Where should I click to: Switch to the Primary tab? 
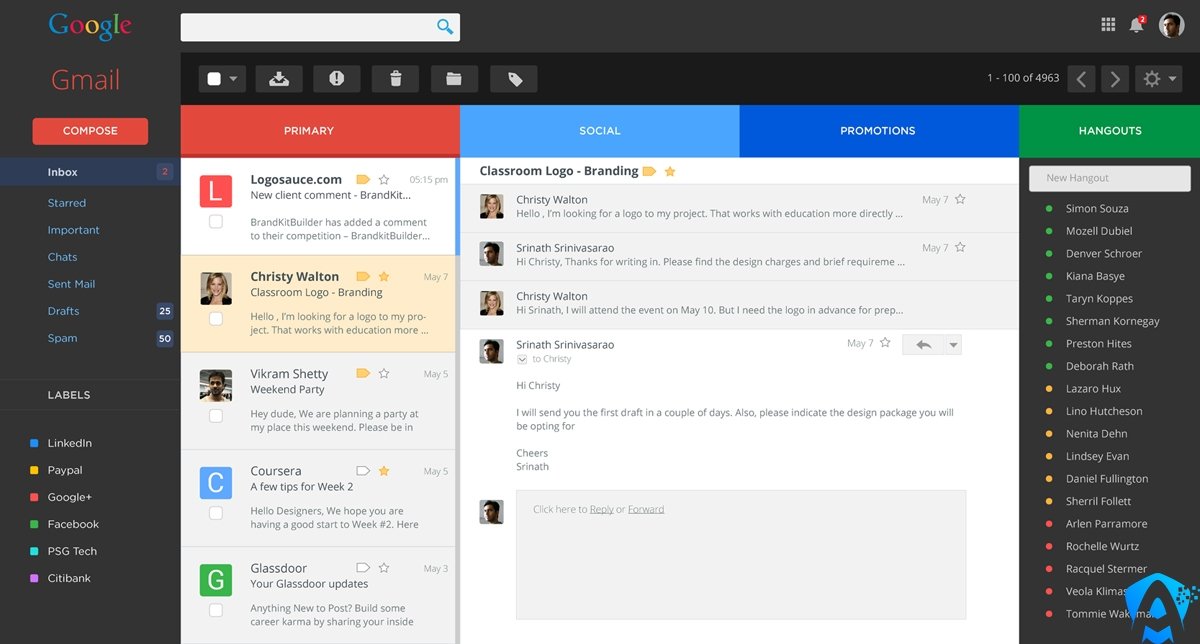tap(320, 131)
